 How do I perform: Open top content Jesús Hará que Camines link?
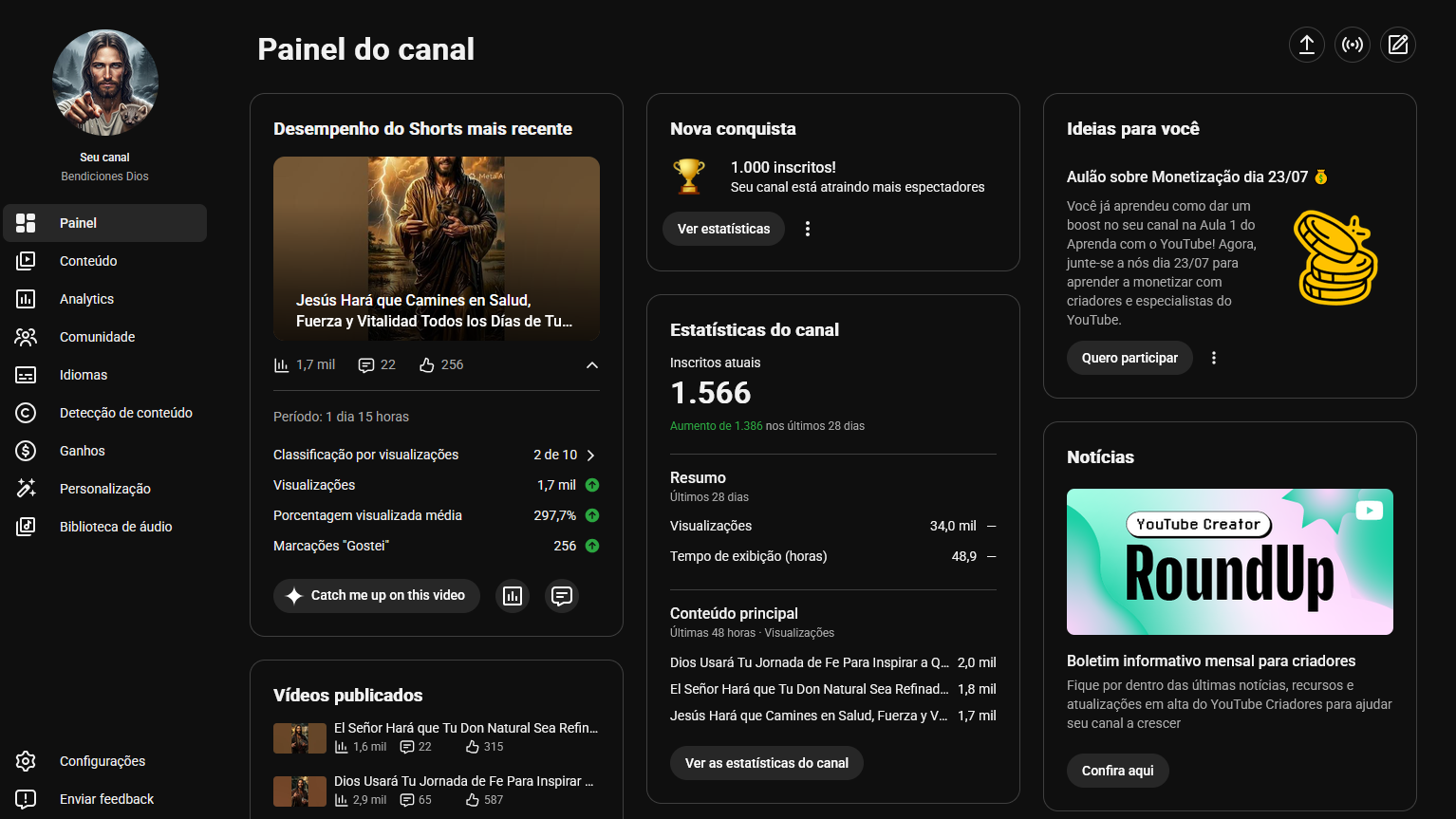809,716
